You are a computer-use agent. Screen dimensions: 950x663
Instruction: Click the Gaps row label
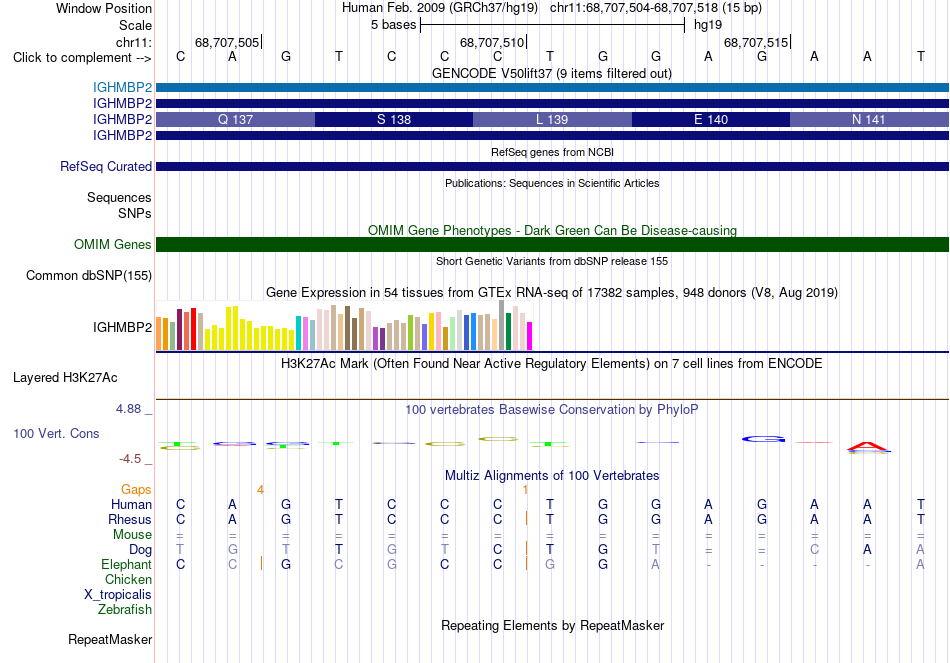point(136,489)
